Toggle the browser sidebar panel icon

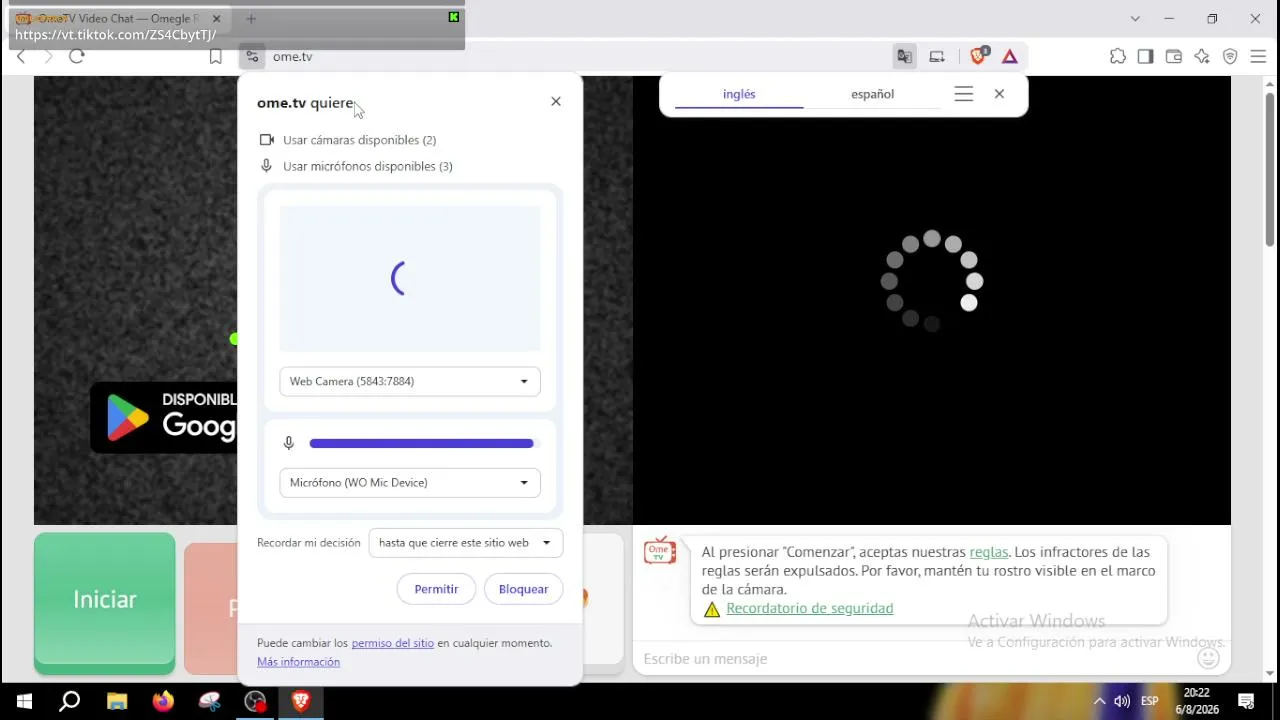pos(1146,56)
